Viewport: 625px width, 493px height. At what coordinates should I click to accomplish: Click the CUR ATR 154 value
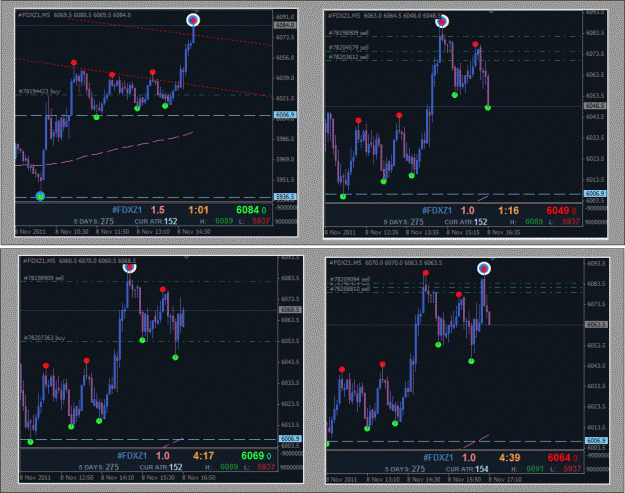(x=482, y=469)
